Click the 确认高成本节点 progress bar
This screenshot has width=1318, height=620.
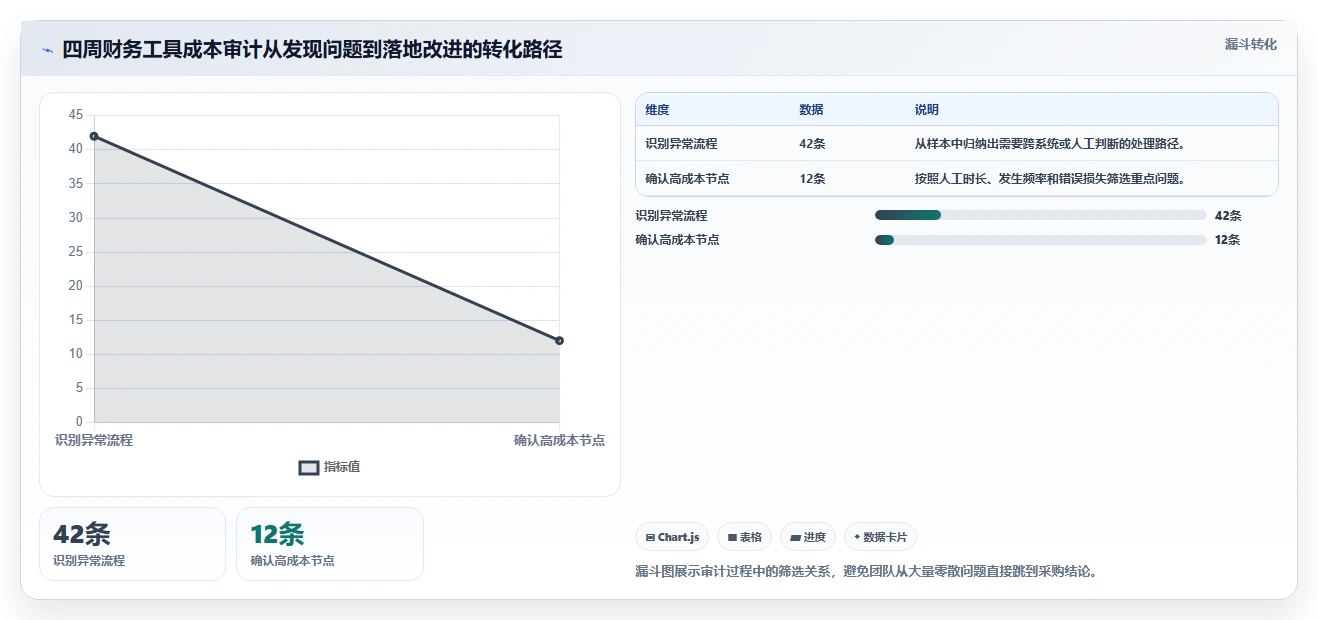pyautogui.click(x=1041, y=240)
